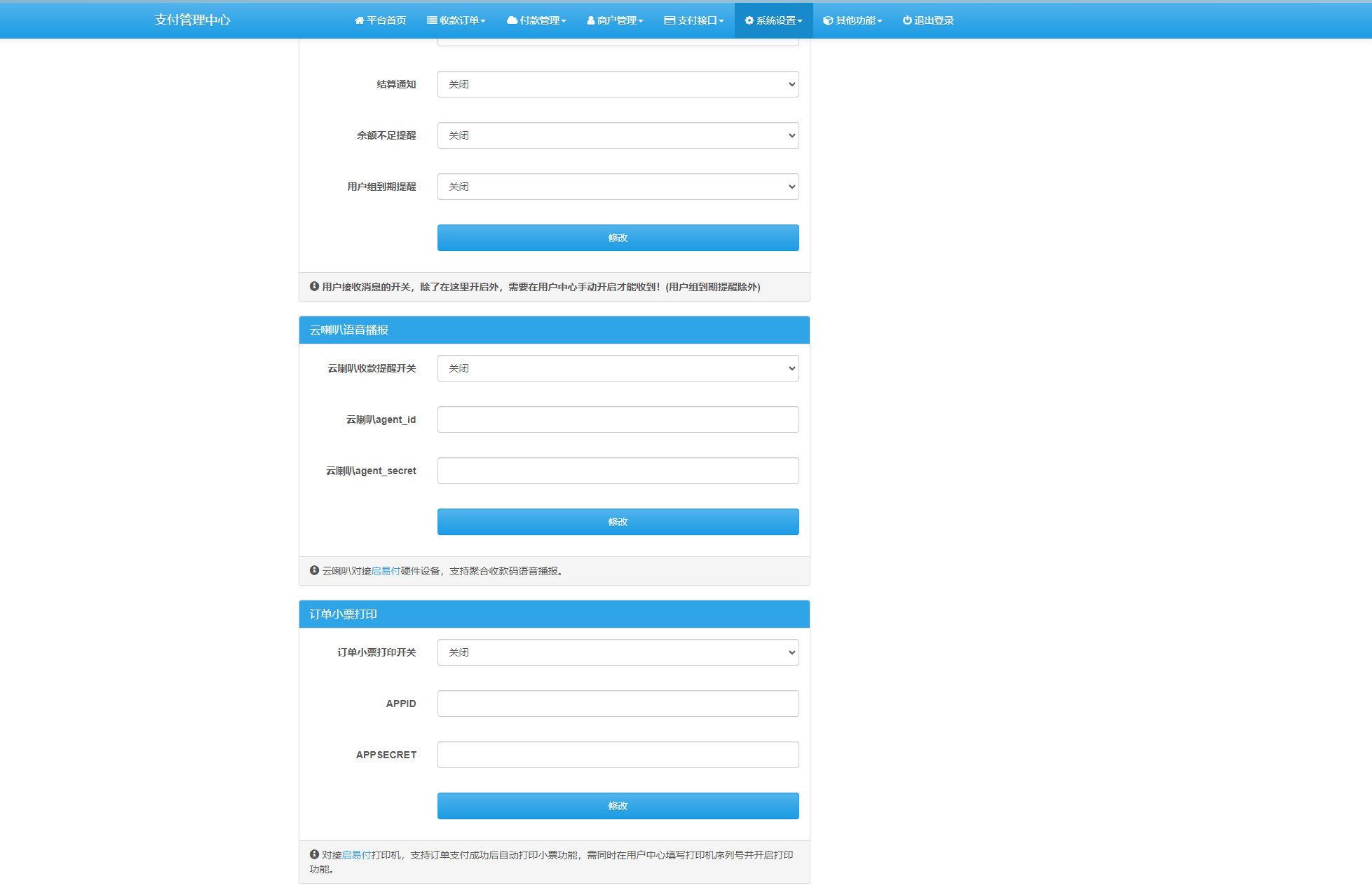This screenshot has width=1372, height=888.
Task: Open the 余额不足提醒 dropdown
Action: [x=618, y=135]
